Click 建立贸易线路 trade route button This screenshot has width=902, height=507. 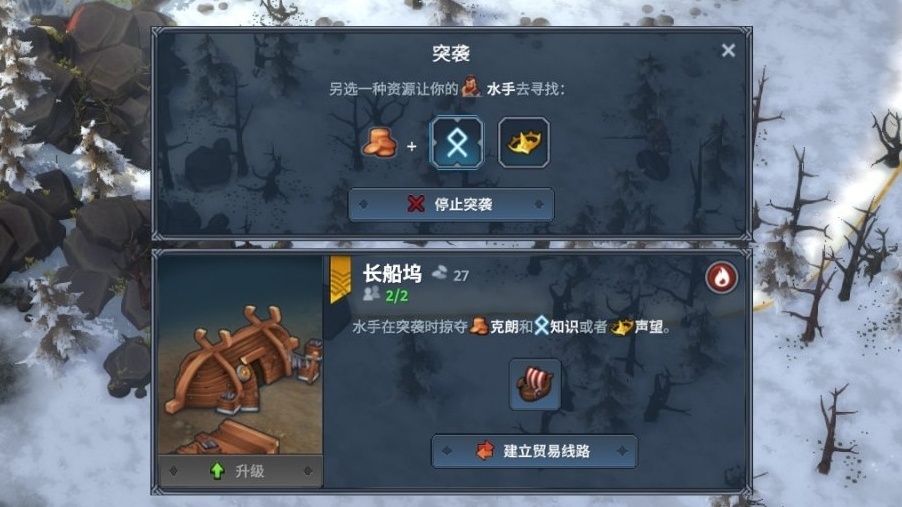pyautogui.click(x=534, y=451)
